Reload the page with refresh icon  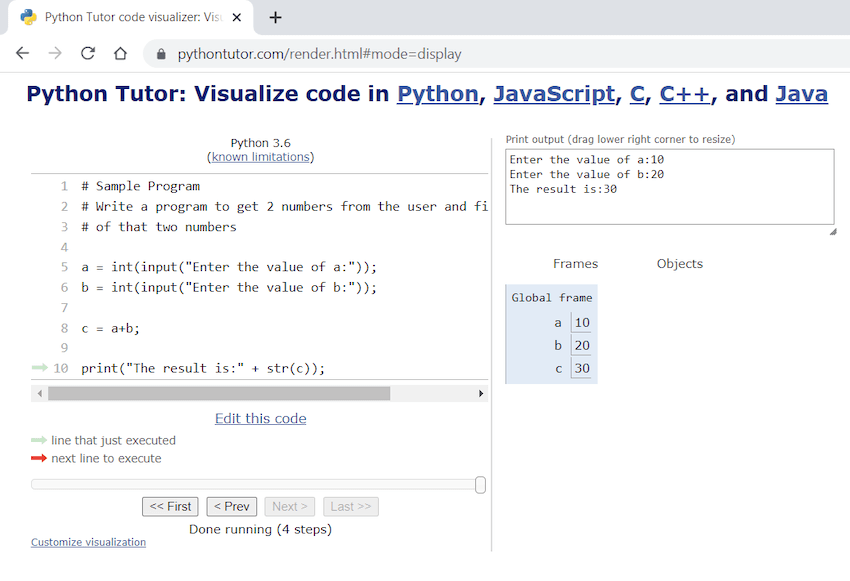point(88,53)
